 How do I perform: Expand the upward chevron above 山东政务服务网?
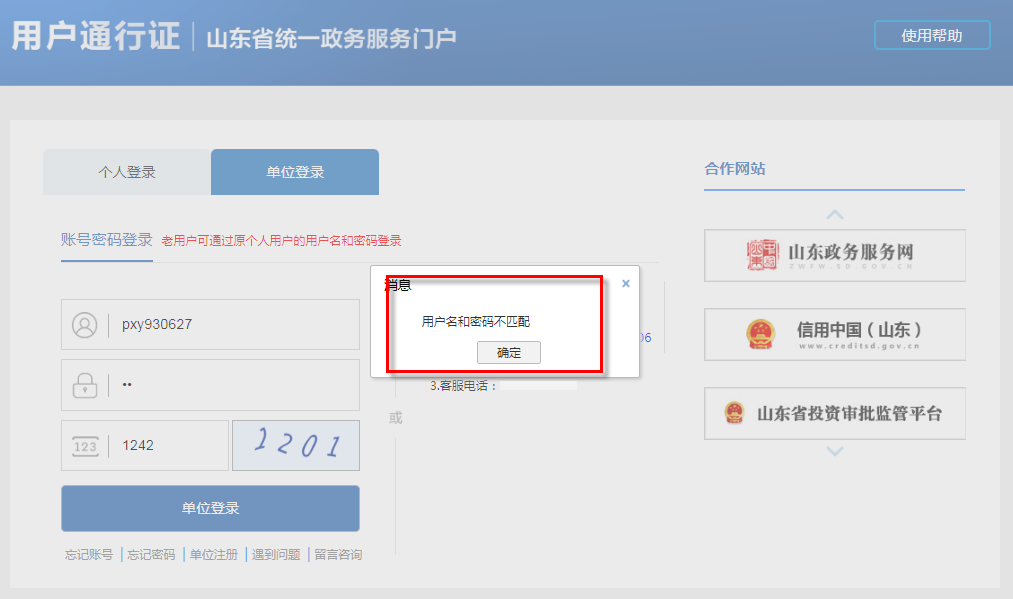pyautogui.click(x=834, y=214)
